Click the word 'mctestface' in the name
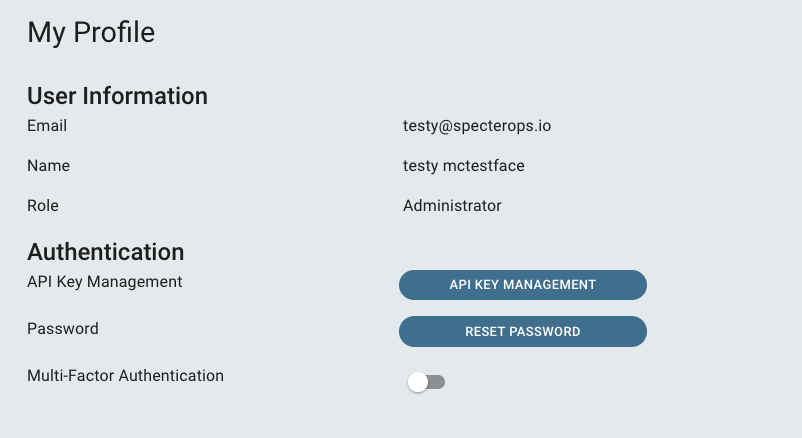802x438 pixels. coord(483,166)
